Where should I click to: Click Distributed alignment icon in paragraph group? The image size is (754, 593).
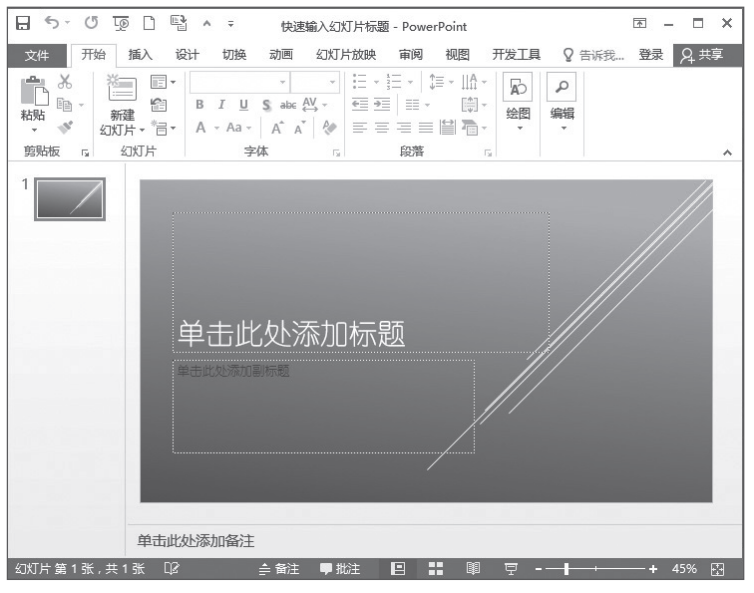pos(448,127)
